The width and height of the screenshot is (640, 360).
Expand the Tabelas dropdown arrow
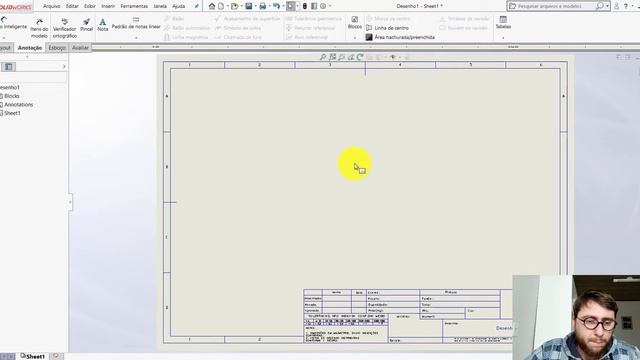click(x=503, y=38)
